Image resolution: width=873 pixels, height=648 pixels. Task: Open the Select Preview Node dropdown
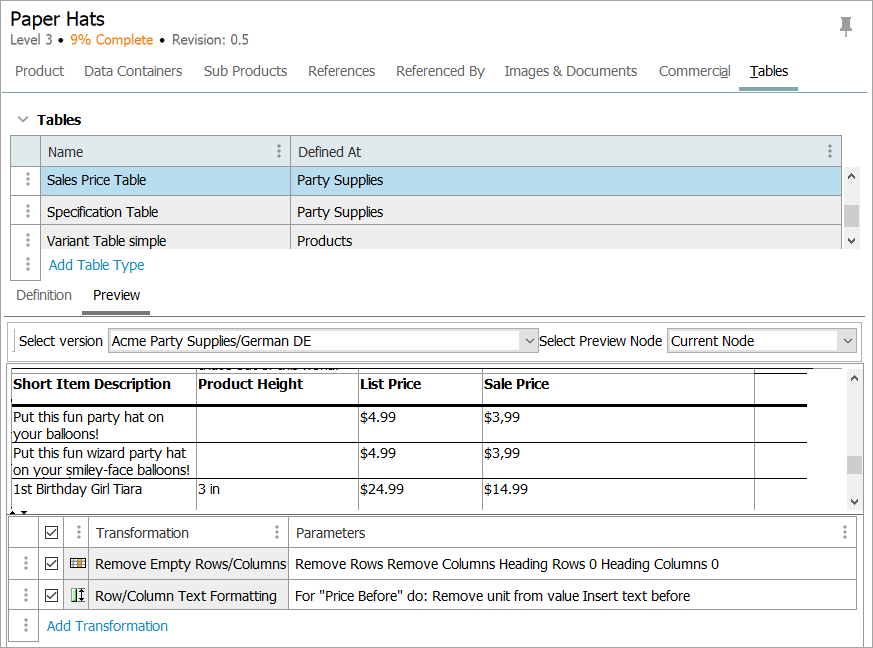(848, 341)
